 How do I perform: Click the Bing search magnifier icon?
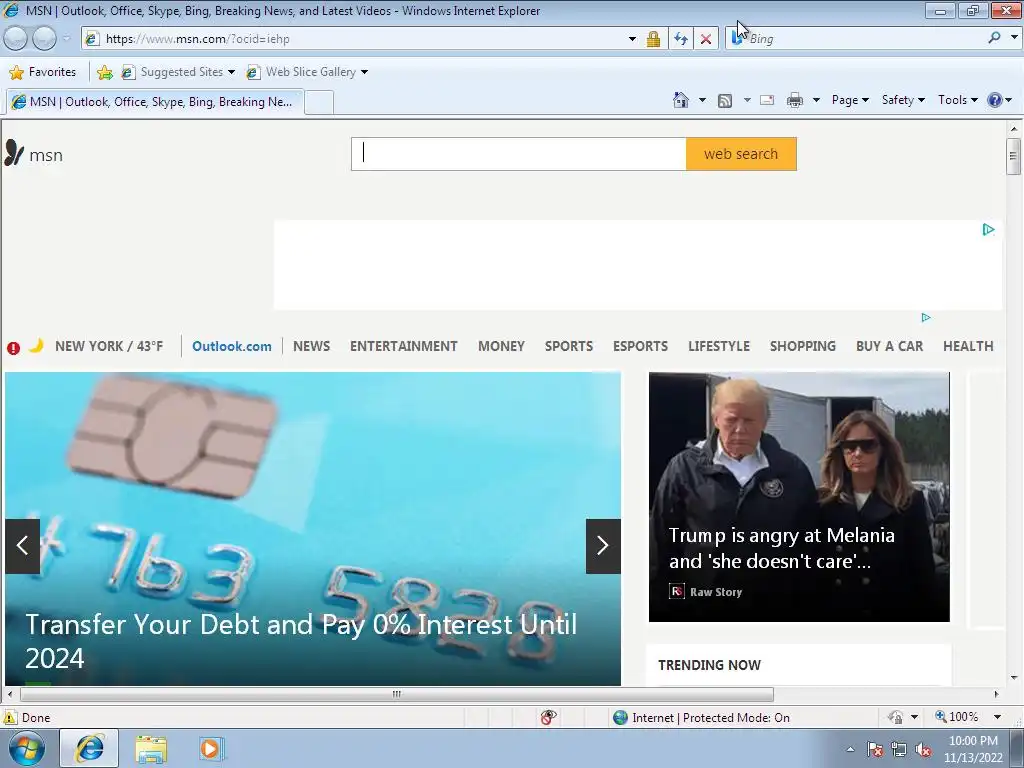pyautogui.click(x=994, y=38)
